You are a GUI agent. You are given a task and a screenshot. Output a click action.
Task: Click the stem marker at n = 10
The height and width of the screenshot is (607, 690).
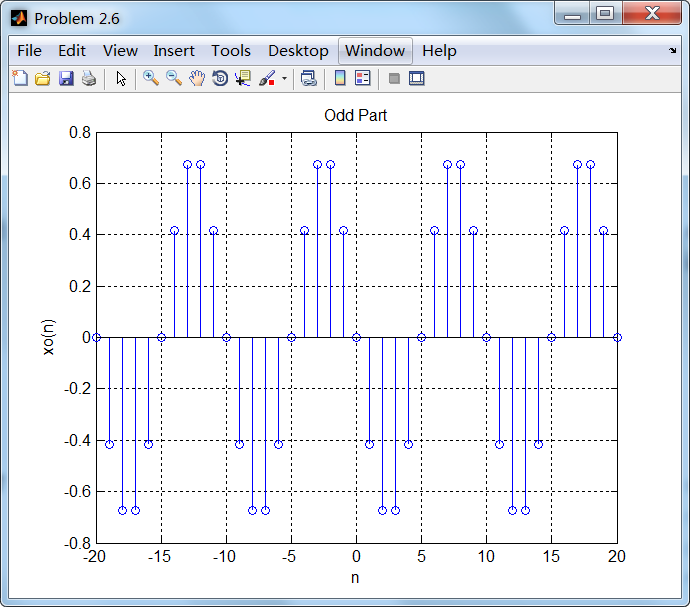(486, 338)
